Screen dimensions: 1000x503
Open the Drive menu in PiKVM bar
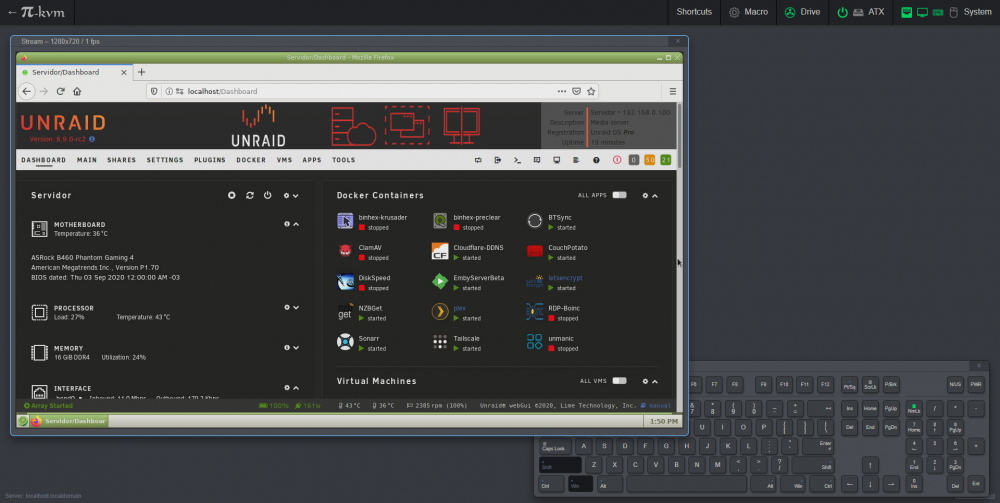tap(802, 12)
